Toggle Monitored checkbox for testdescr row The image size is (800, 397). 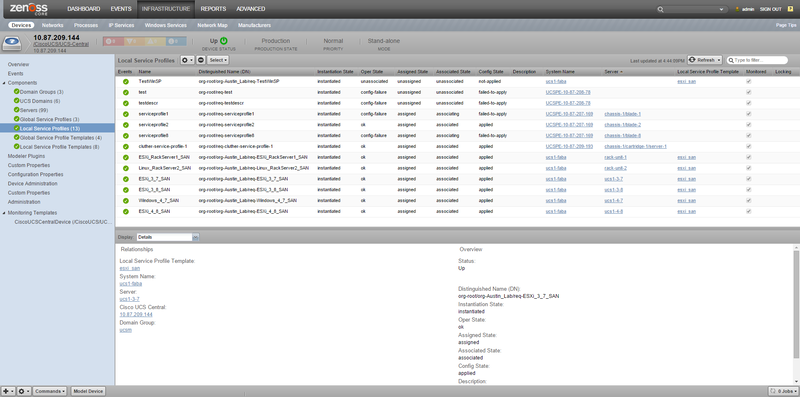[x=748, y=103]
